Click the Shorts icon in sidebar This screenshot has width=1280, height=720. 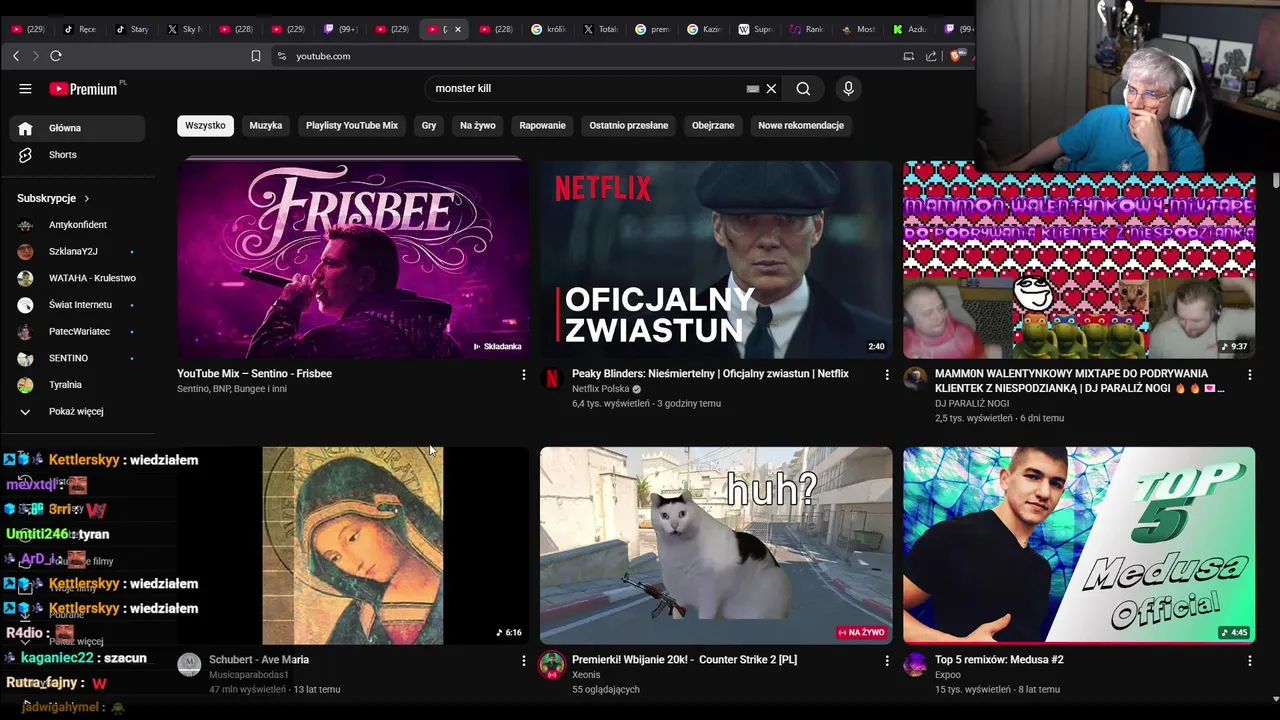(26, 155)
